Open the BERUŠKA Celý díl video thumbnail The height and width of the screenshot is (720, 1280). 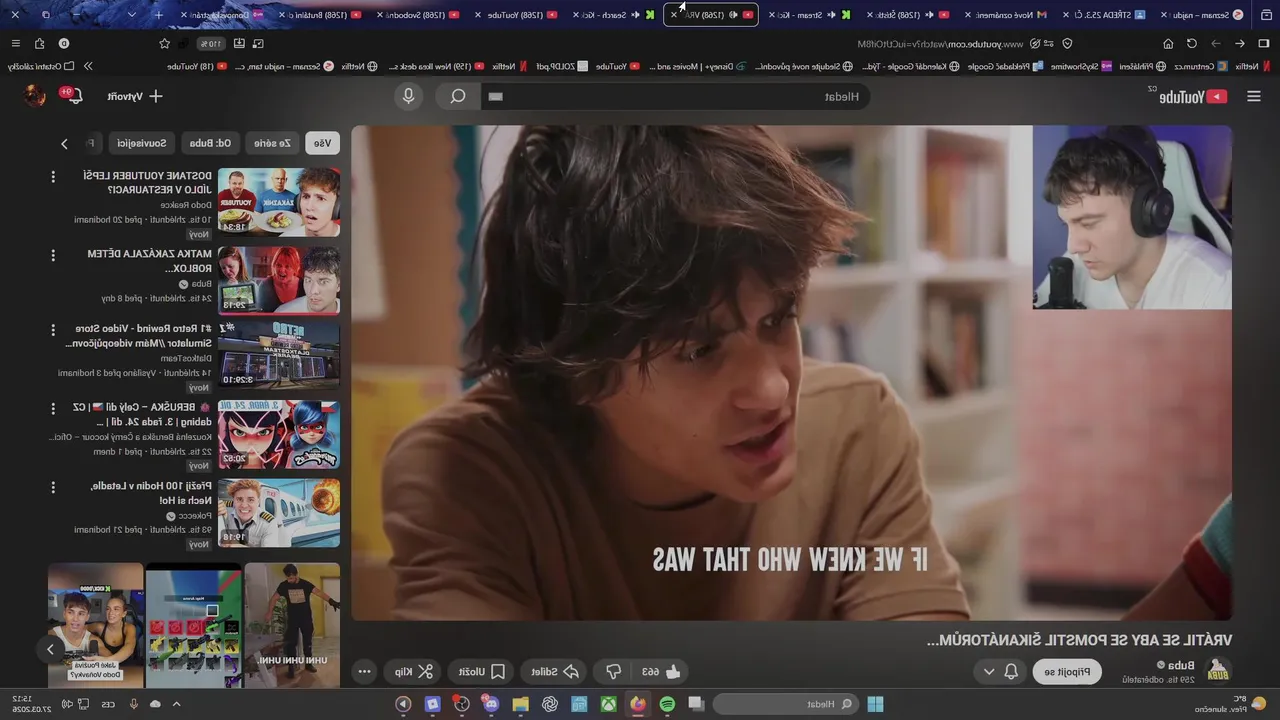point(278,435)
